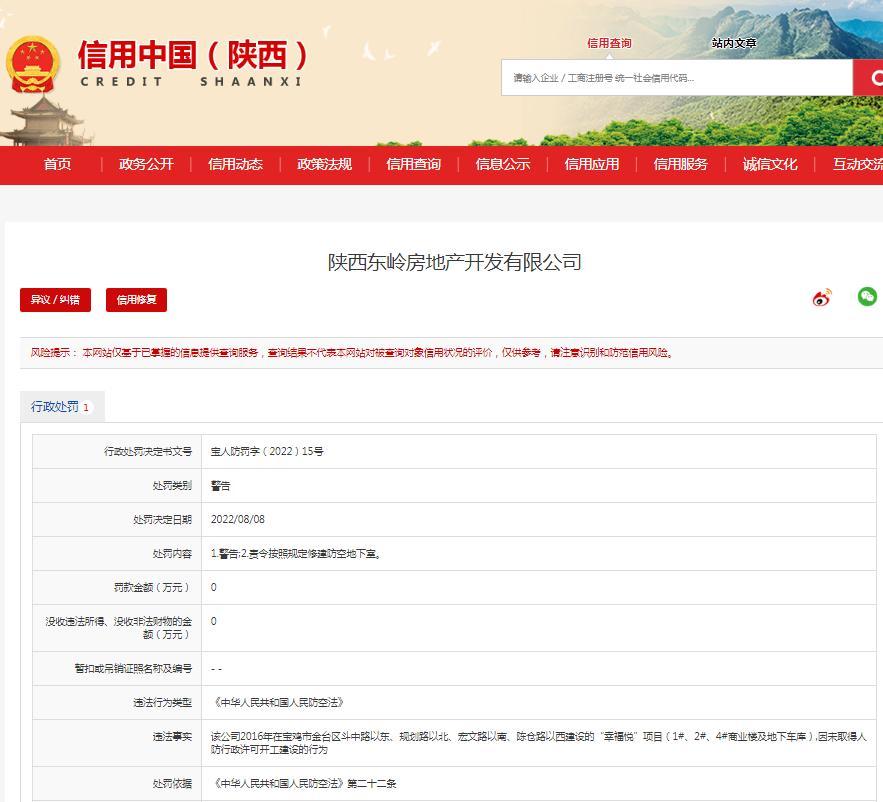Screen dimensions: 883x802
Task: Open 政务公开 menu item
Action: [x=146, y=164]
